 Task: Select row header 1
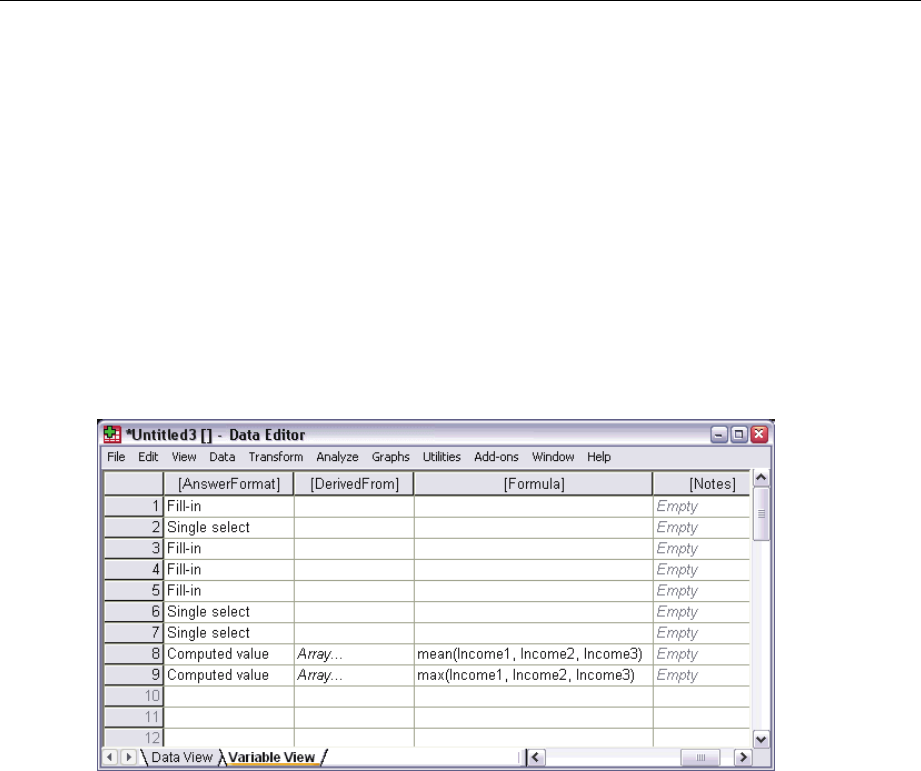(x=133, y=506)
